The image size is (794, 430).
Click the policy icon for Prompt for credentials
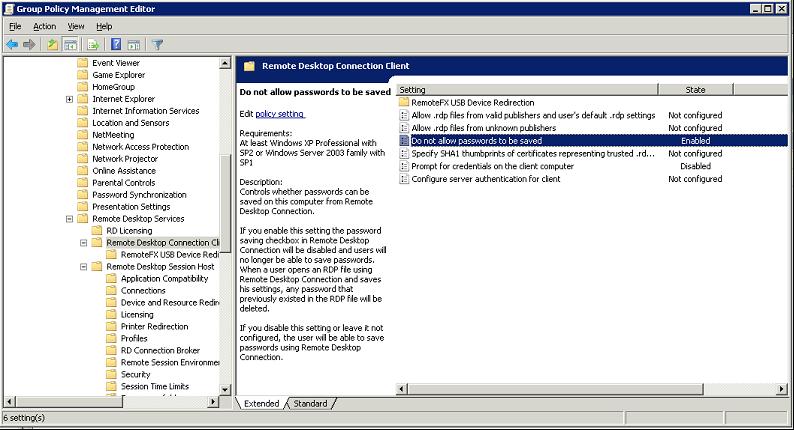pyautogui.click(x=404, y=166)
